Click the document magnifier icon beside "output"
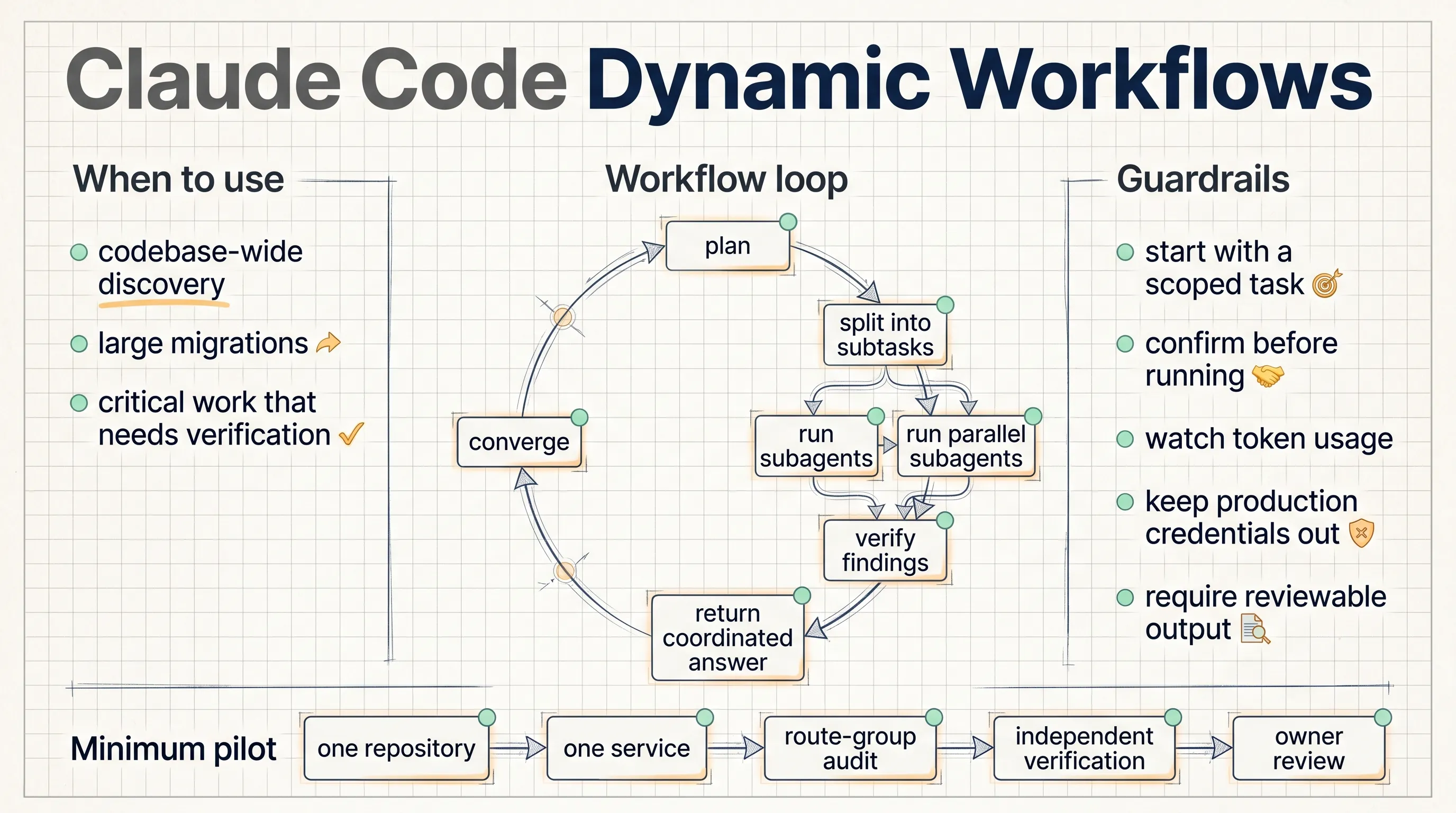 click(x=1255, y=629)
